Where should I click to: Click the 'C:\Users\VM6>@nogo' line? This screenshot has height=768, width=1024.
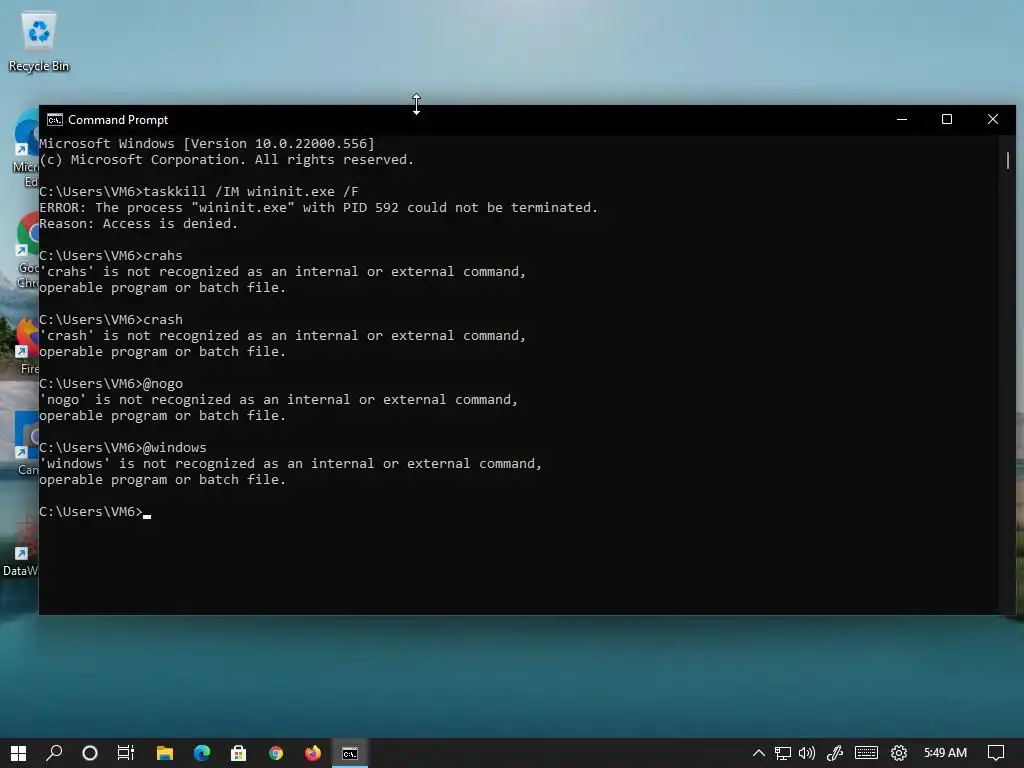pos(111,383)
